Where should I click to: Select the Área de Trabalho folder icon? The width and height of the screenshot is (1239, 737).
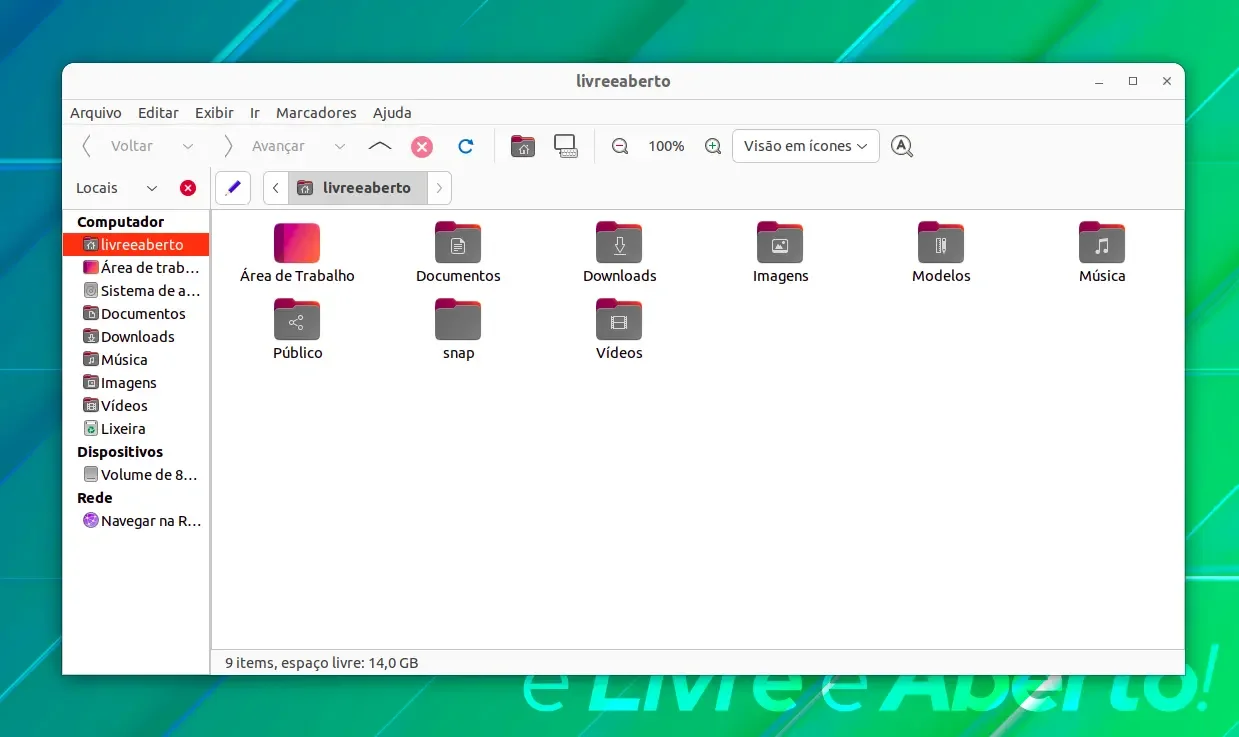tap(297, 243)
